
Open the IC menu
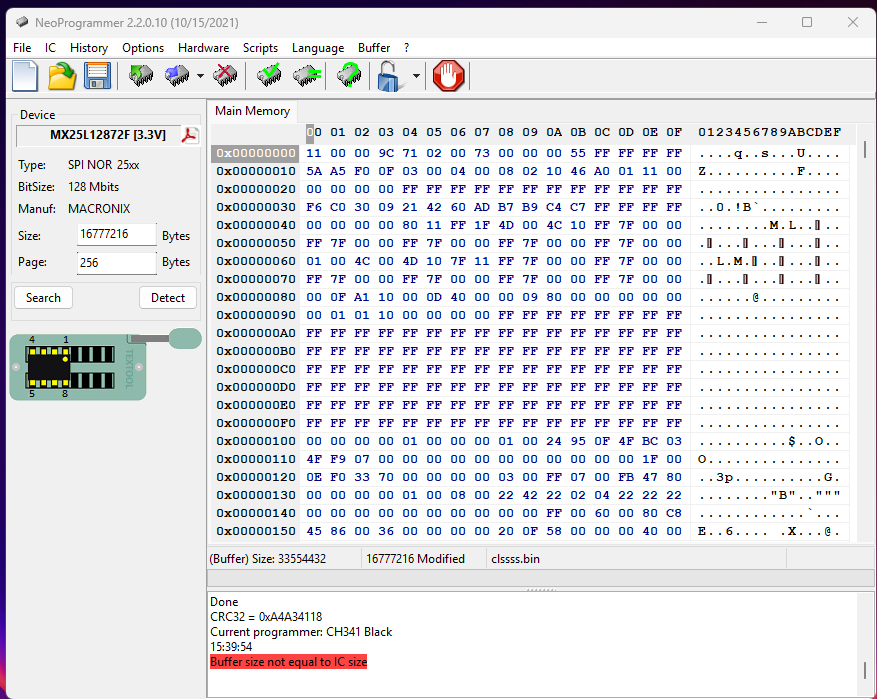[50, 48]
